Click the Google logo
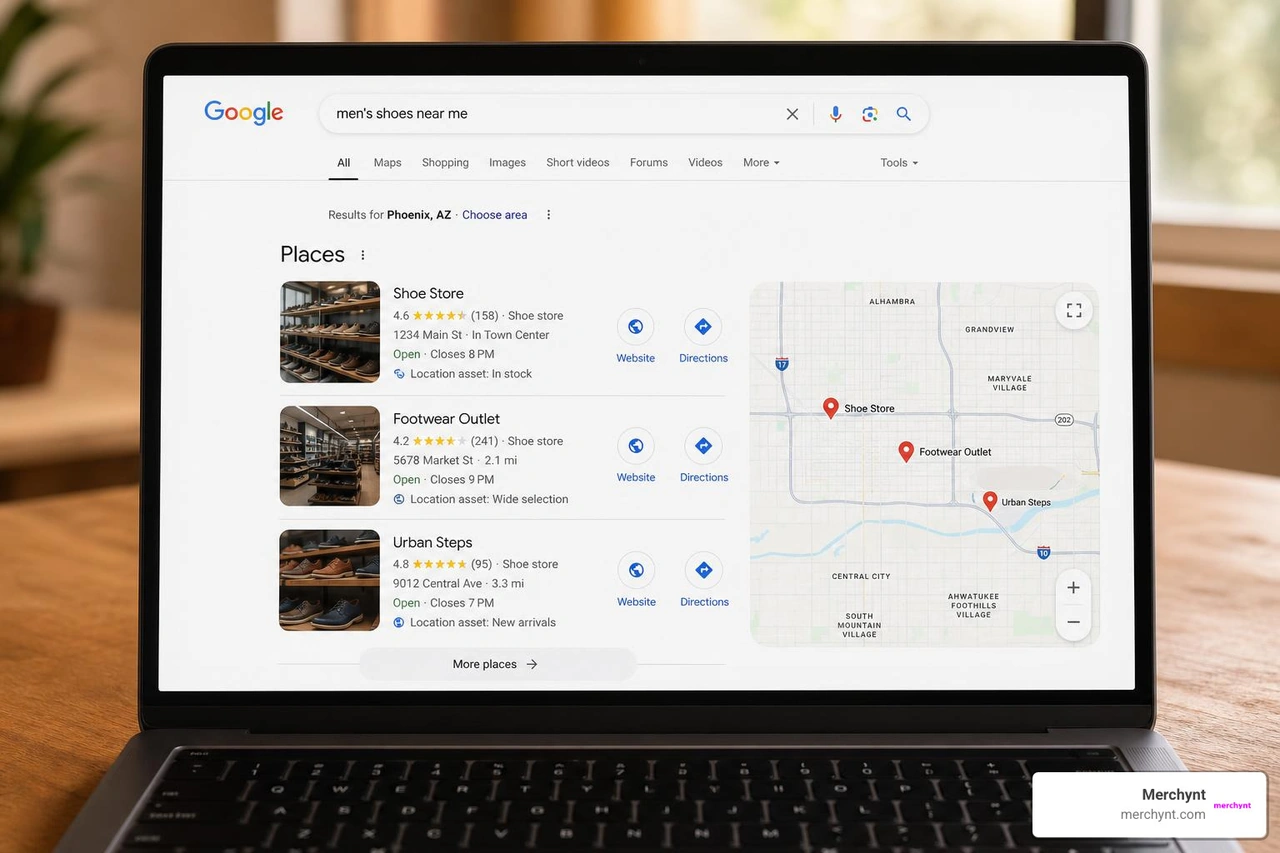The image size is (1280, 853). click(244, 113)
